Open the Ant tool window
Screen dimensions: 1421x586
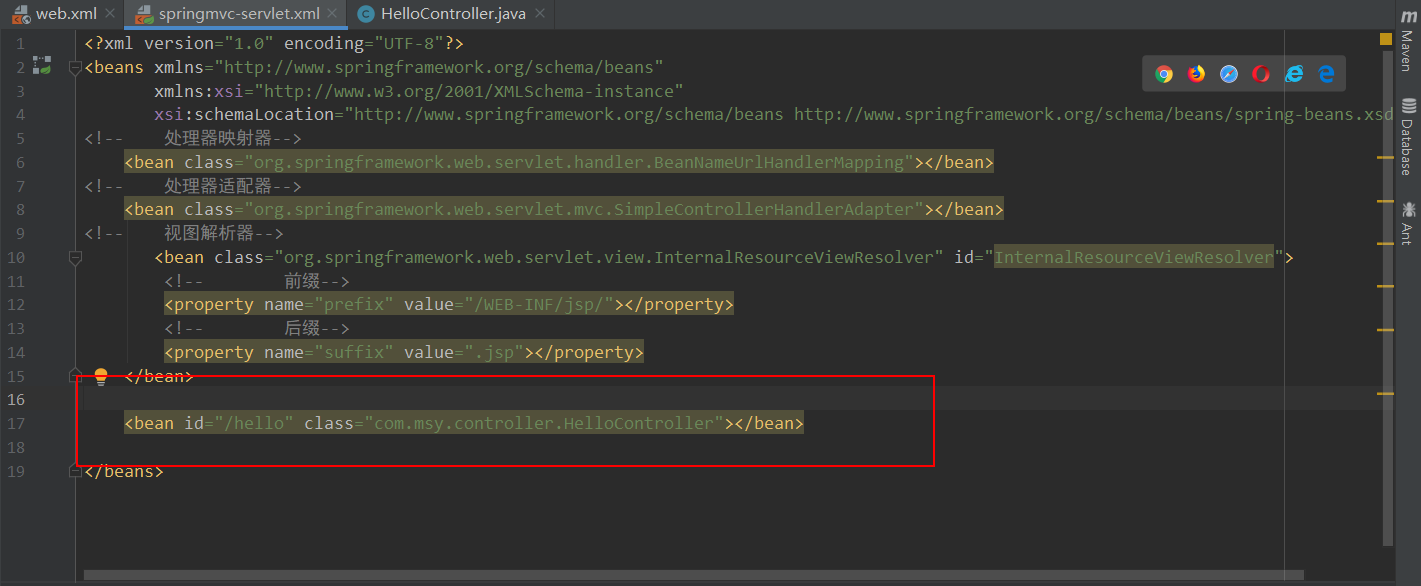[x=1406, y=223]
